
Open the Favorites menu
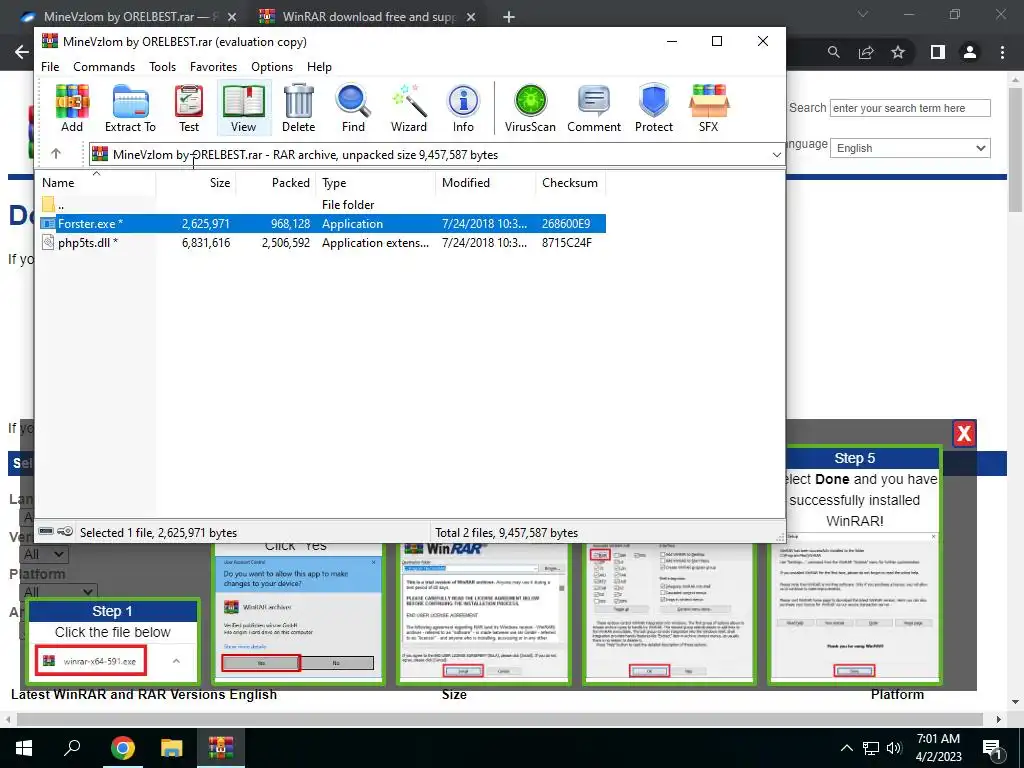[213, 67]
